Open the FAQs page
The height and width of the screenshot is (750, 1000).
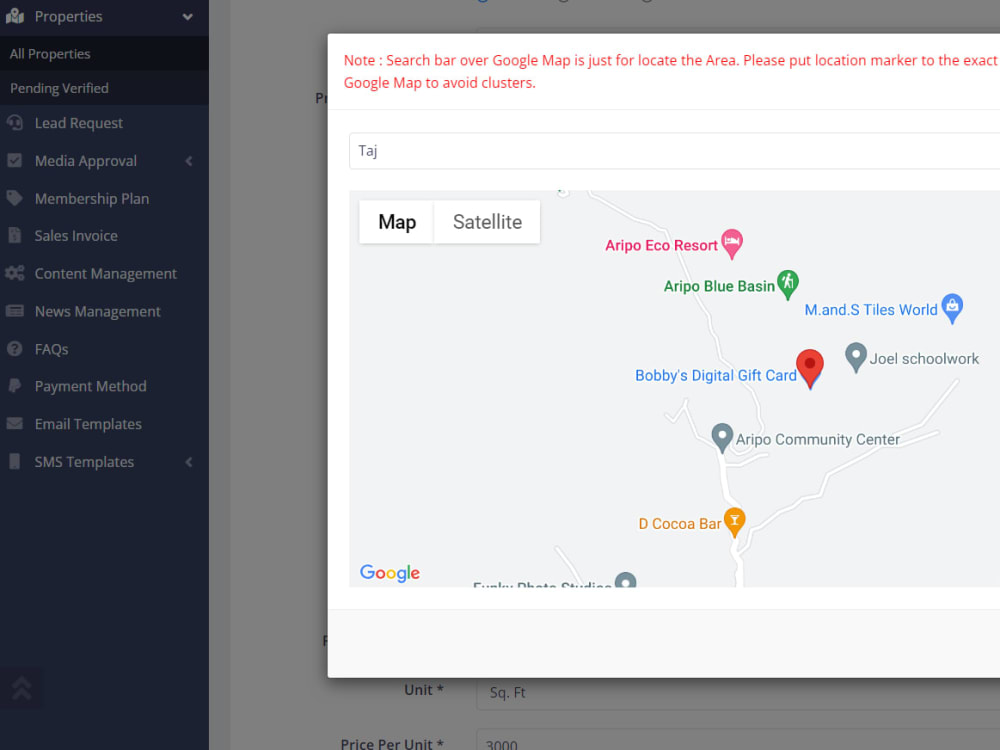[51, 349]
